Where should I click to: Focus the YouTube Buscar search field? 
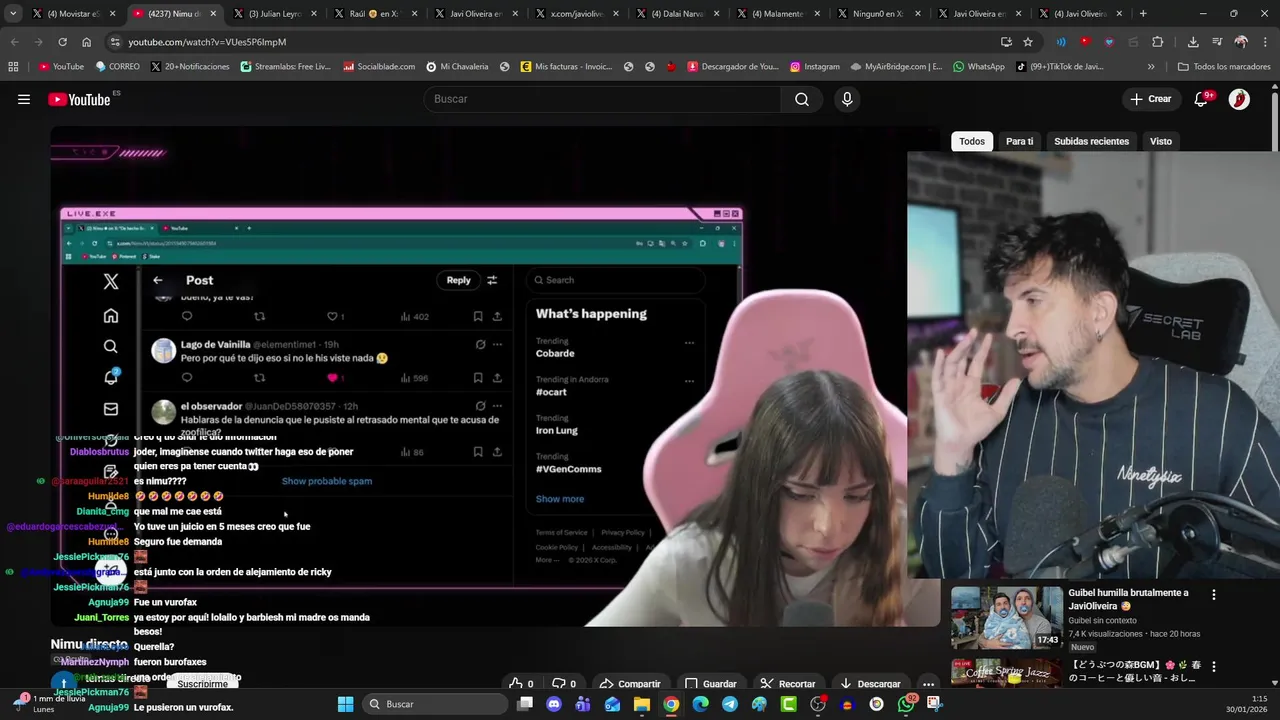click(x=603, y=99)
